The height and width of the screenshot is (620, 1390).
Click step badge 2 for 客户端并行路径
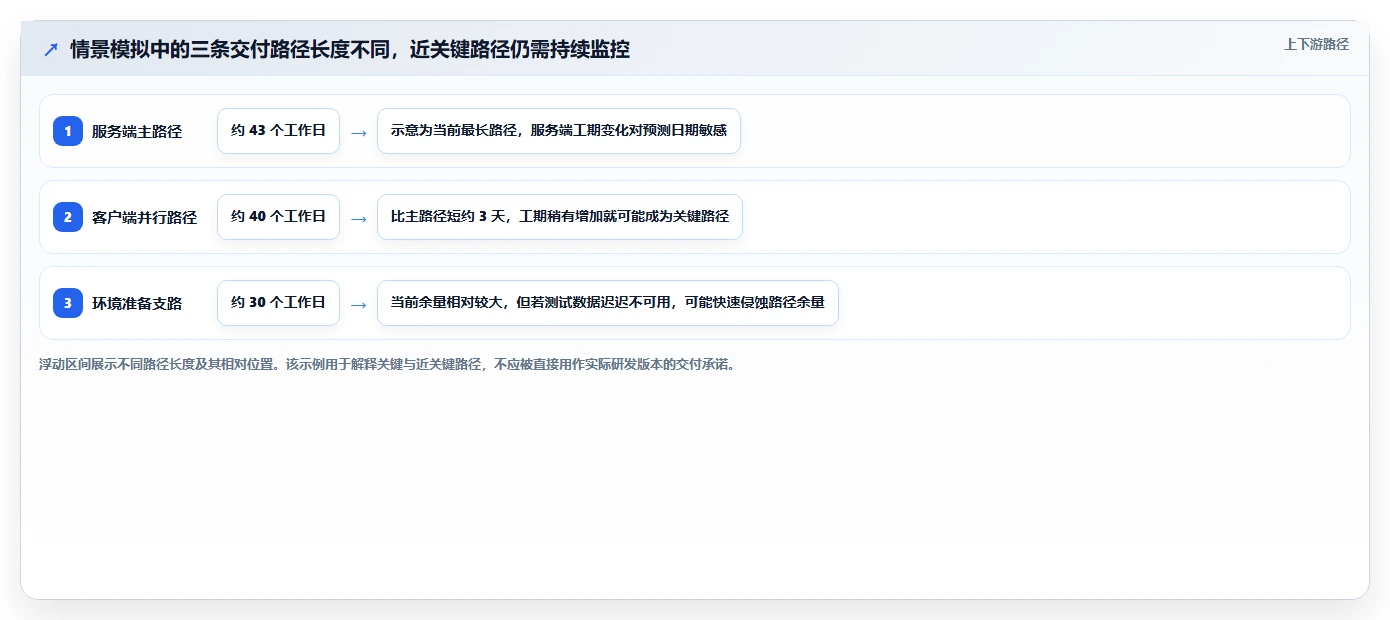pos(68,217)
